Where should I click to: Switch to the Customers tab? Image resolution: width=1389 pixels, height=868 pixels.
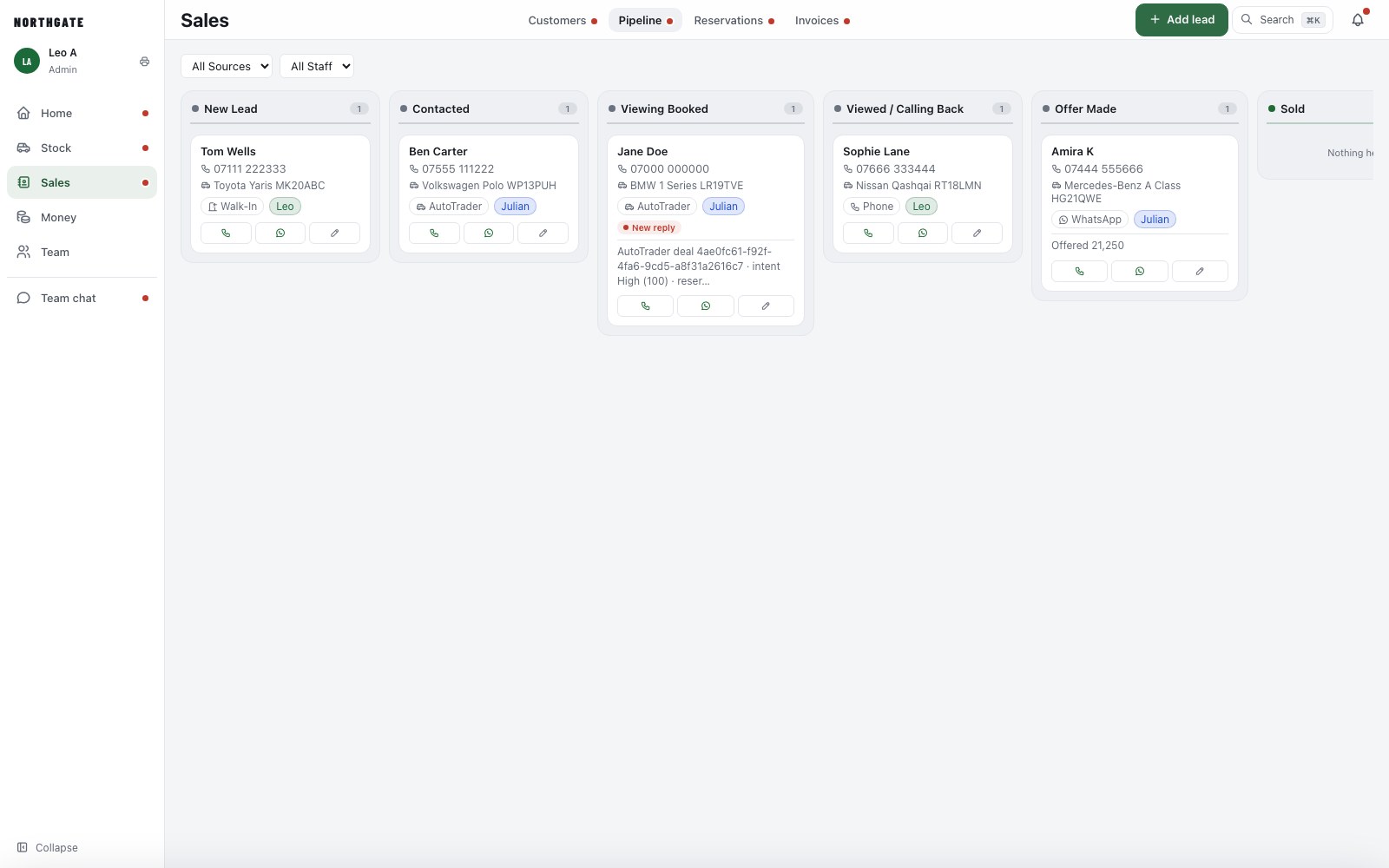563,20
